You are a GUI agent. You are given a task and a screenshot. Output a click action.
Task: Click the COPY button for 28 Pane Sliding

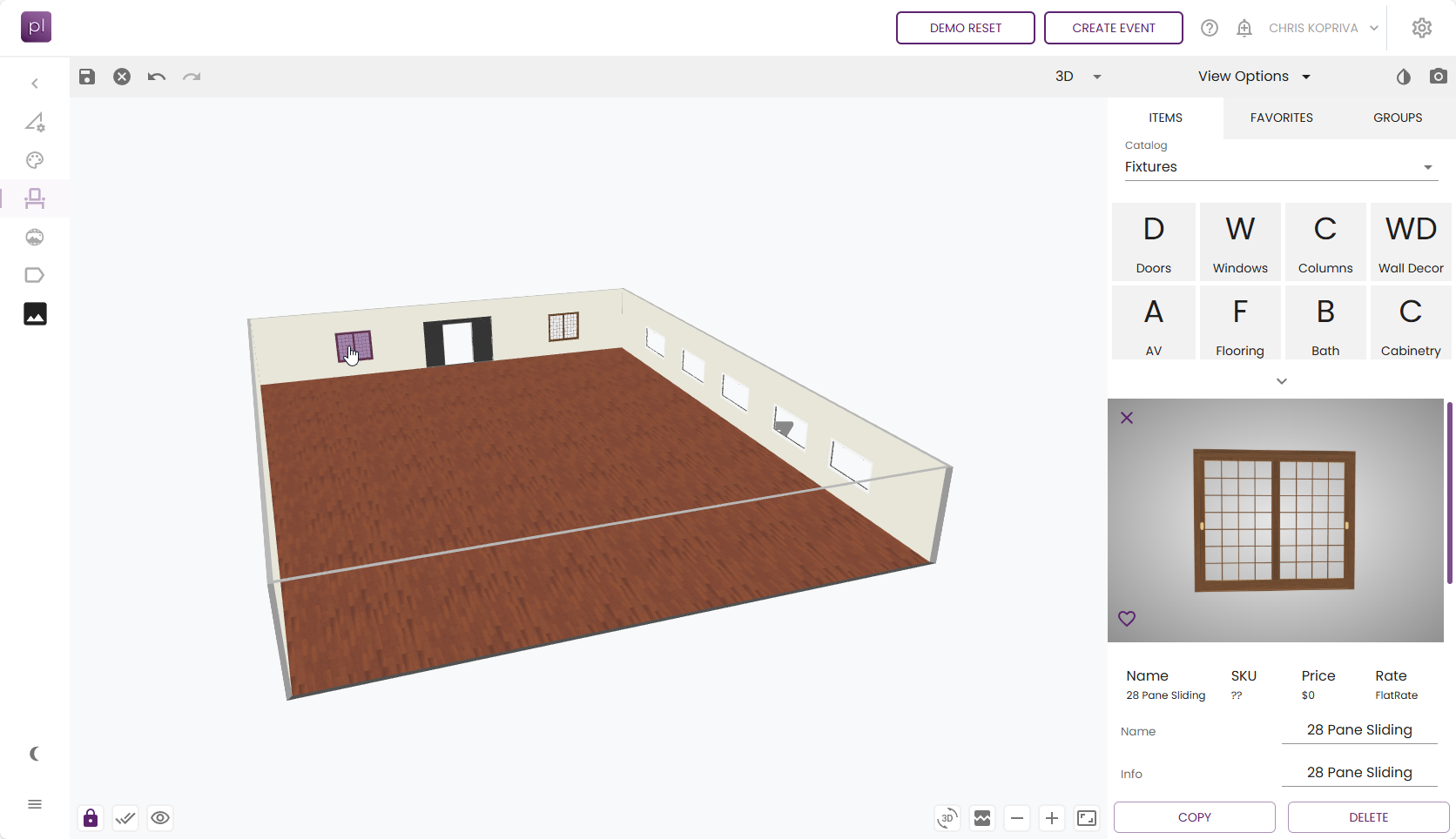[x=1194, y=816]
